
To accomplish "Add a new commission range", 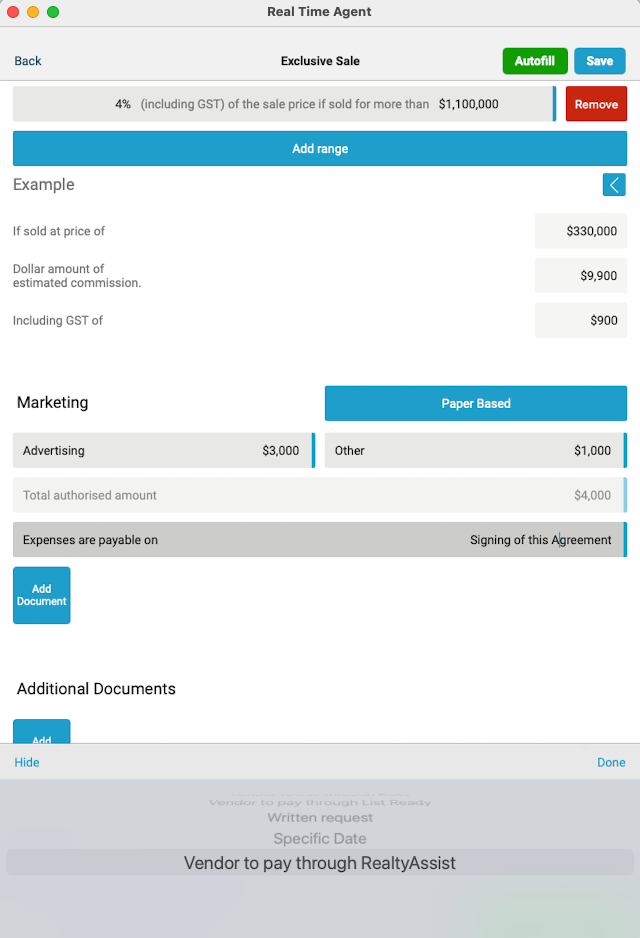I will [x=320, y=148].
